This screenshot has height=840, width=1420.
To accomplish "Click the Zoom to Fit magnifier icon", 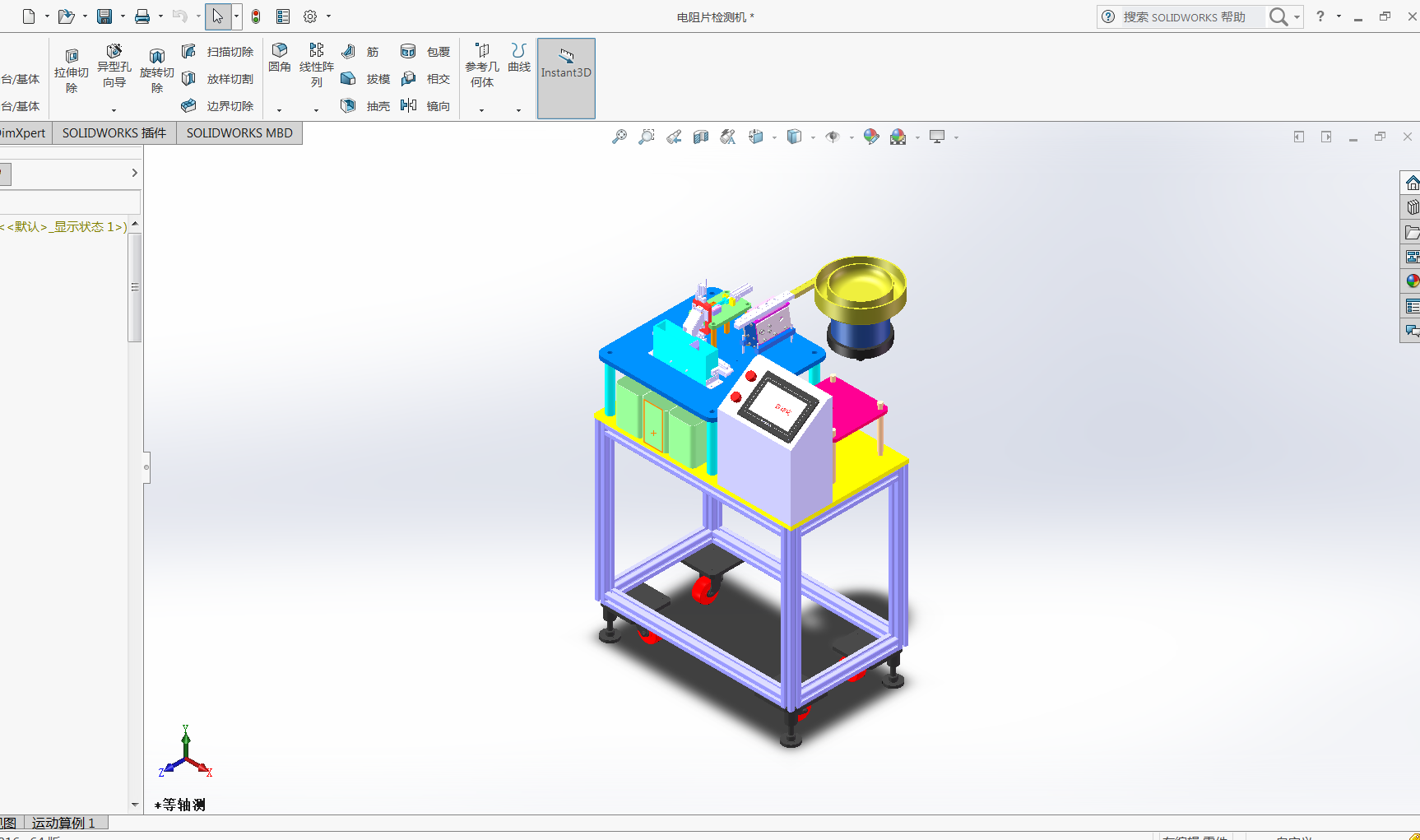I will pos(620,137).
